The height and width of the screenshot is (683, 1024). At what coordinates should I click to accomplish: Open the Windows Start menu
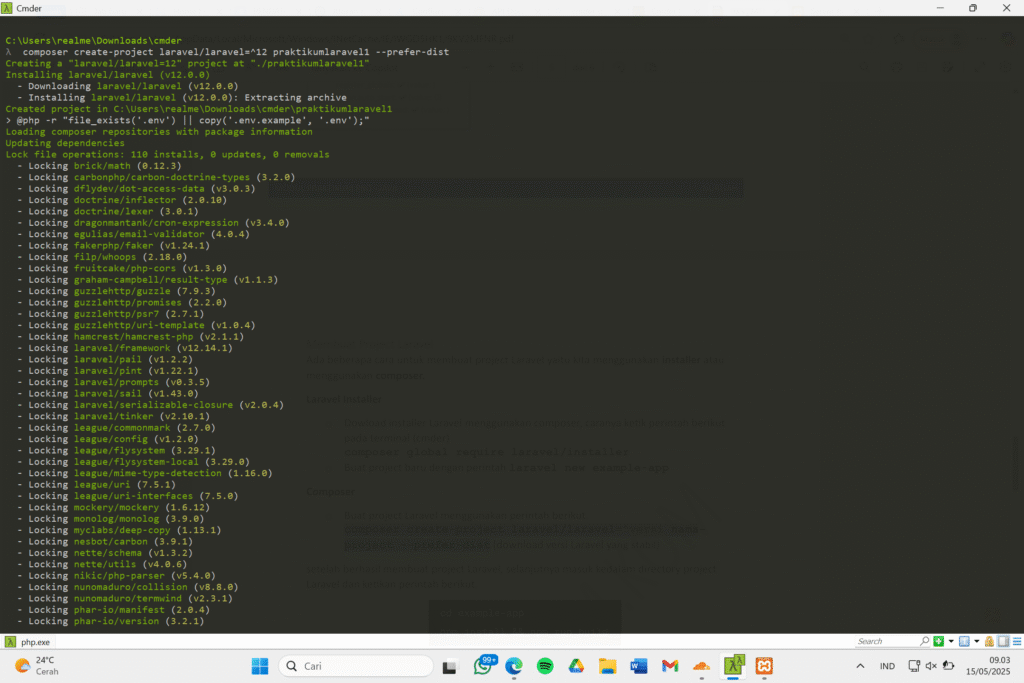[259, 666]
